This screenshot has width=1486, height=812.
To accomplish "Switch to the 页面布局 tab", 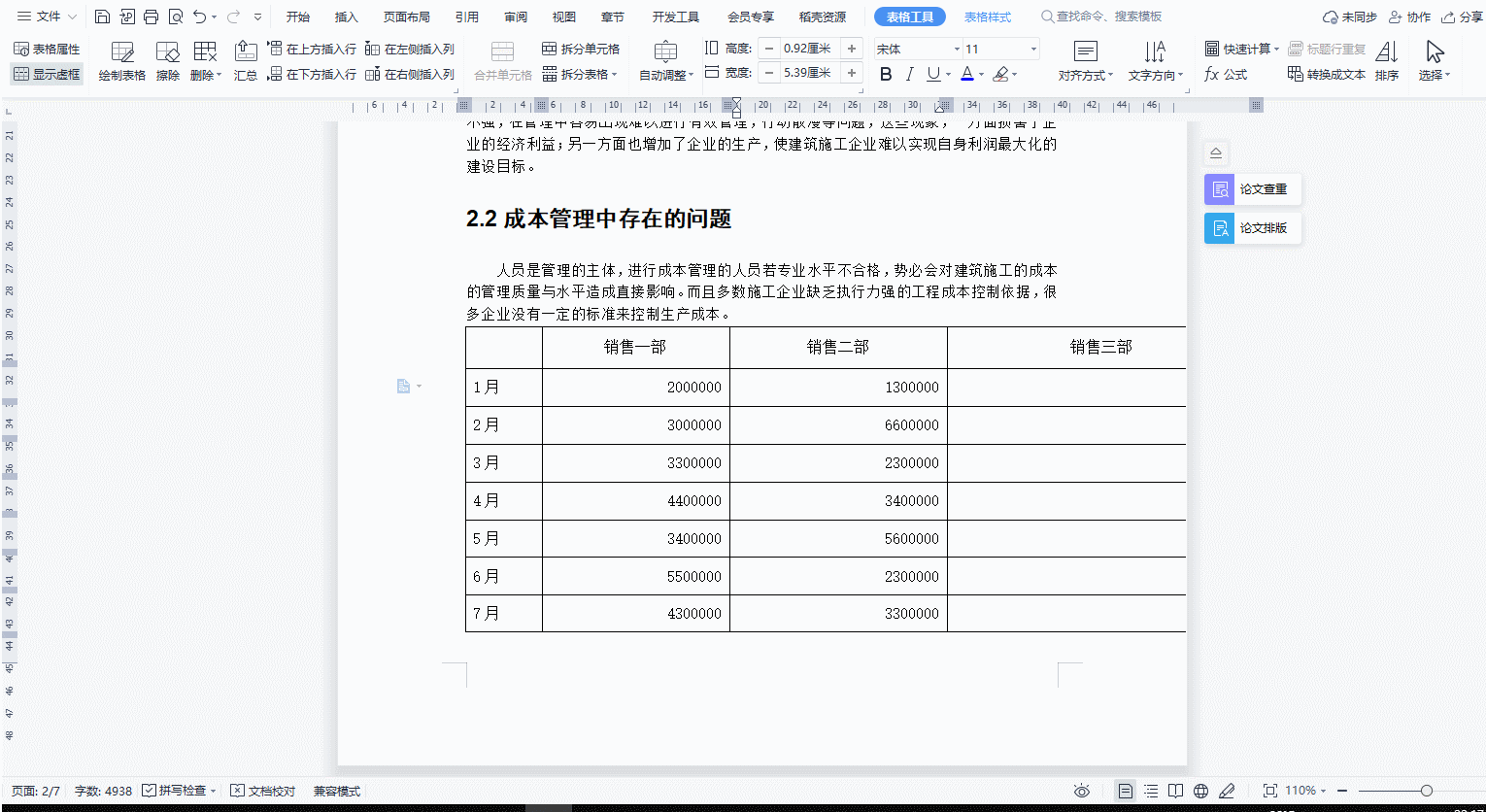I will pos(407,17).
